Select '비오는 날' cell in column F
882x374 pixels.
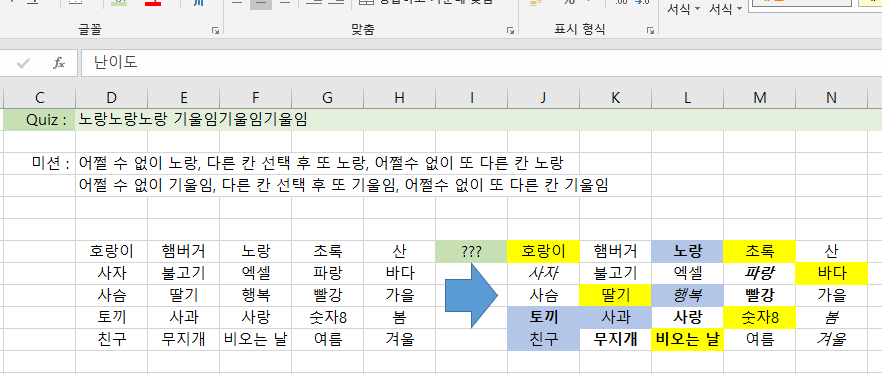(255, 339)
